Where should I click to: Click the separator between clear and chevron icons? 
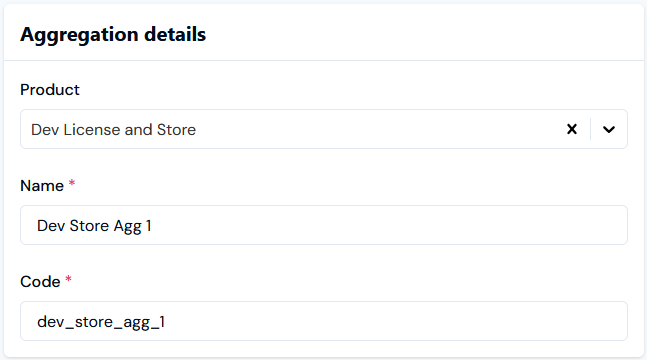[x=590, y=129]
